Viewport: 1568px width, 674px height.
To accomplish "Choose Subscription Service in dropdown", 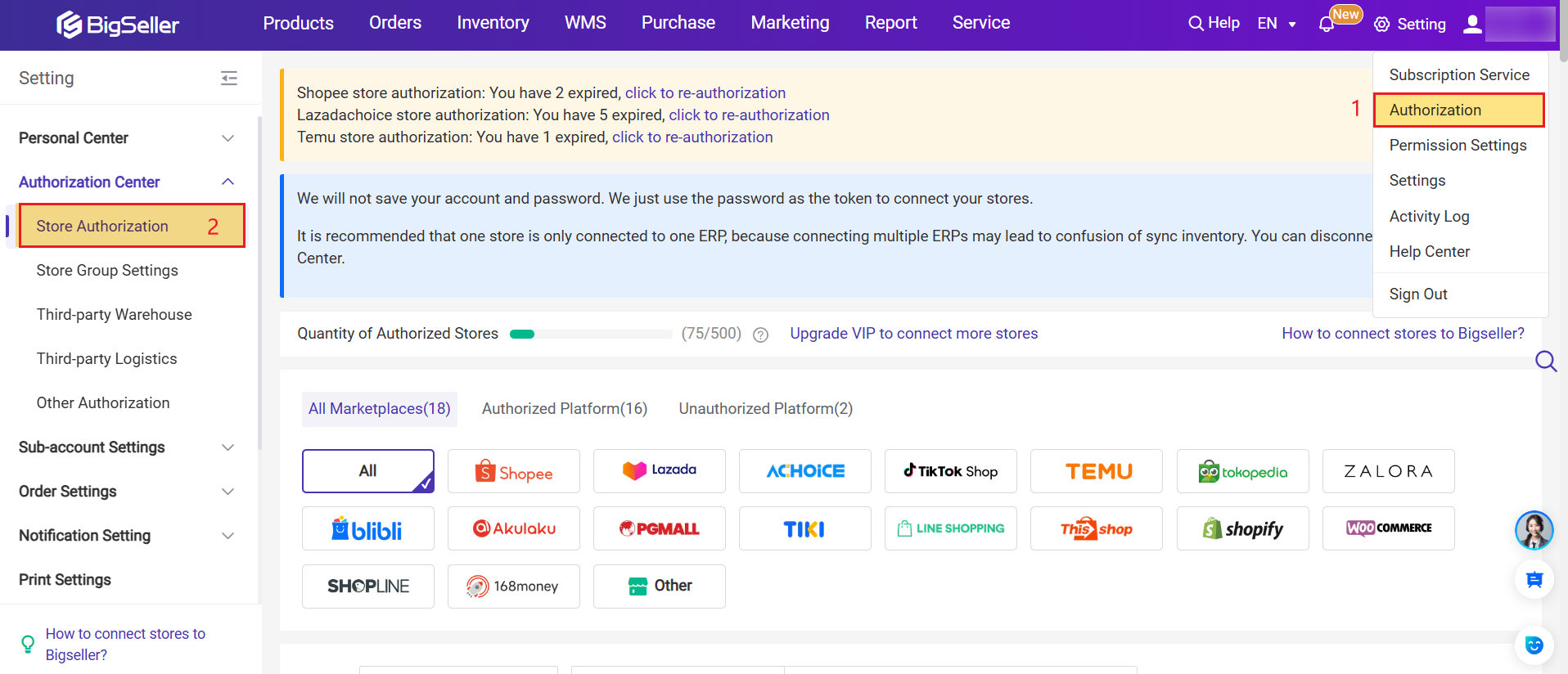I will (1459, 75).
